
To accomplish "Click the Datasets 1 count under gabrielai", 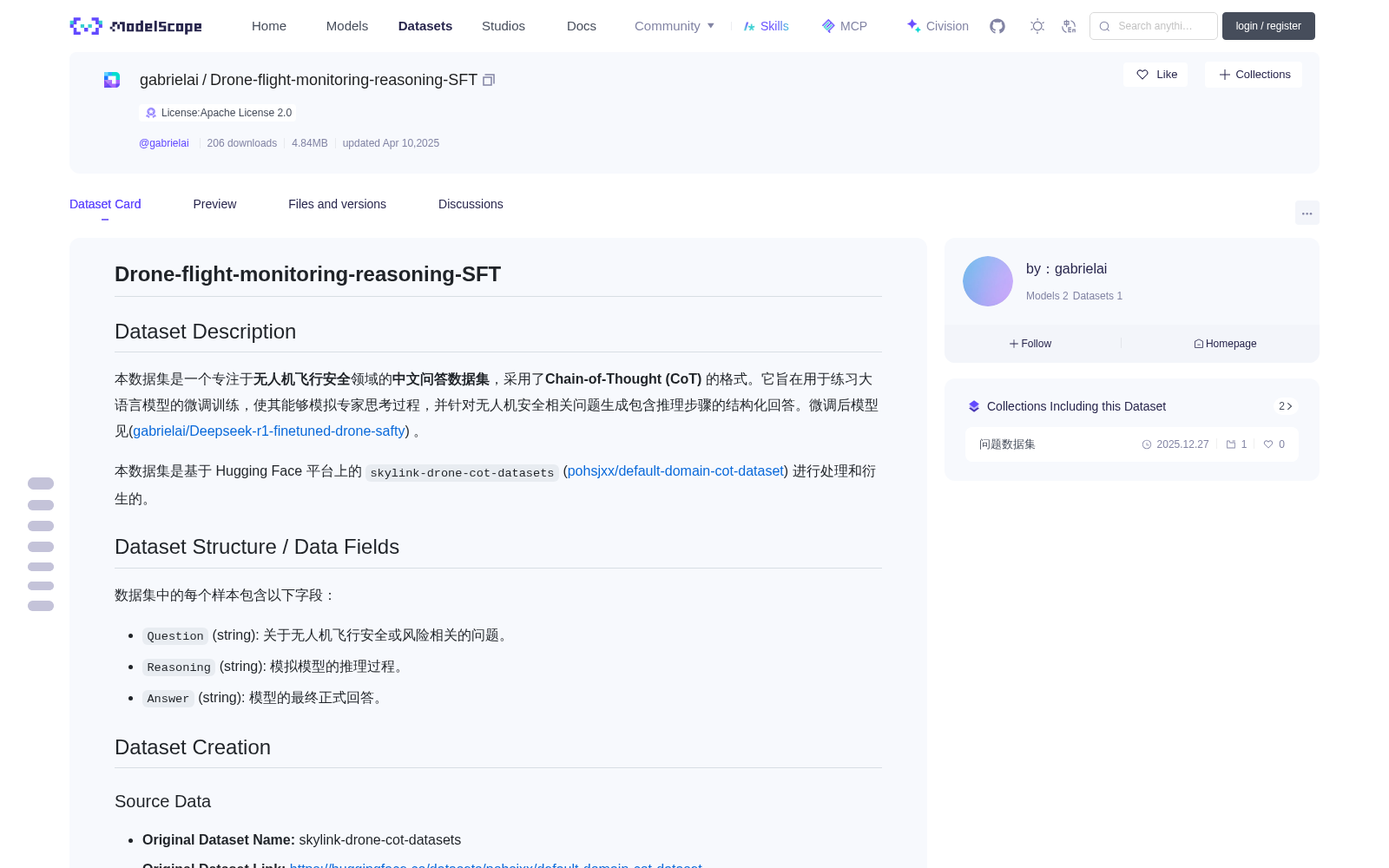I will pos(1097,296).
